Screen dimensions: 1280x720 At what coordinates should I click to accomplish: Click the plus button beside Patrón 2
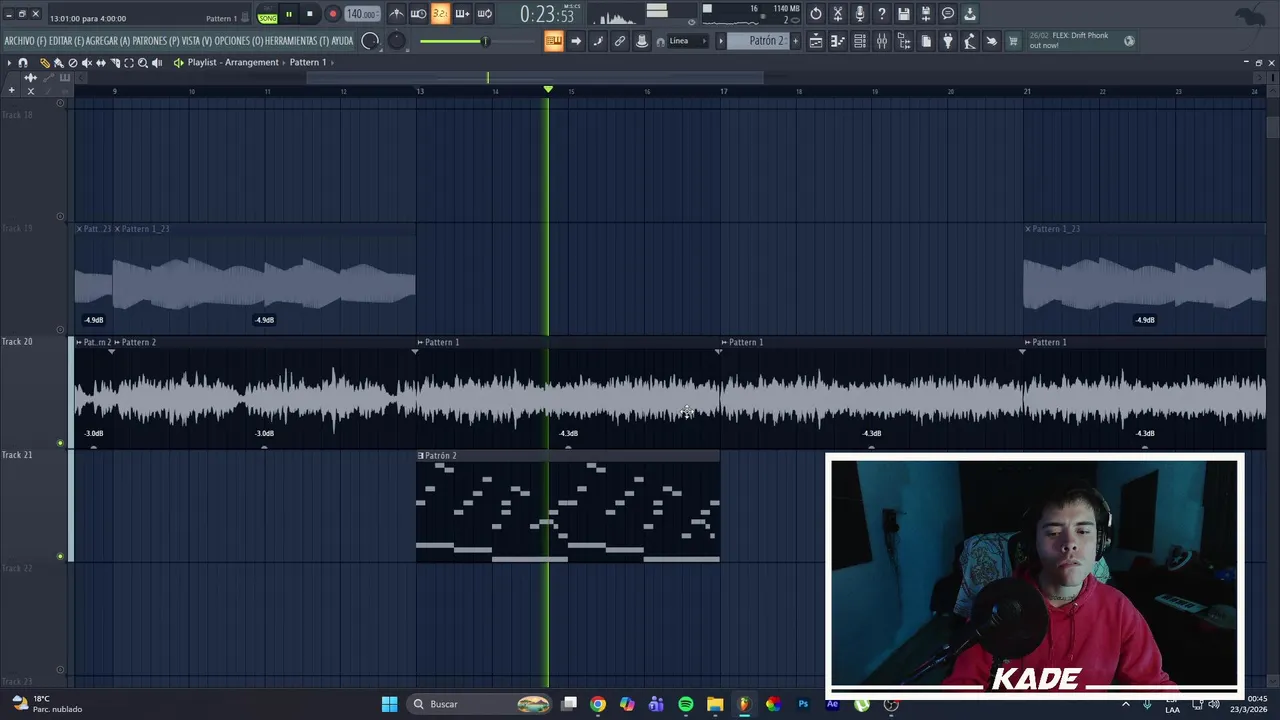pyautogui.click(x=796, y=41)
